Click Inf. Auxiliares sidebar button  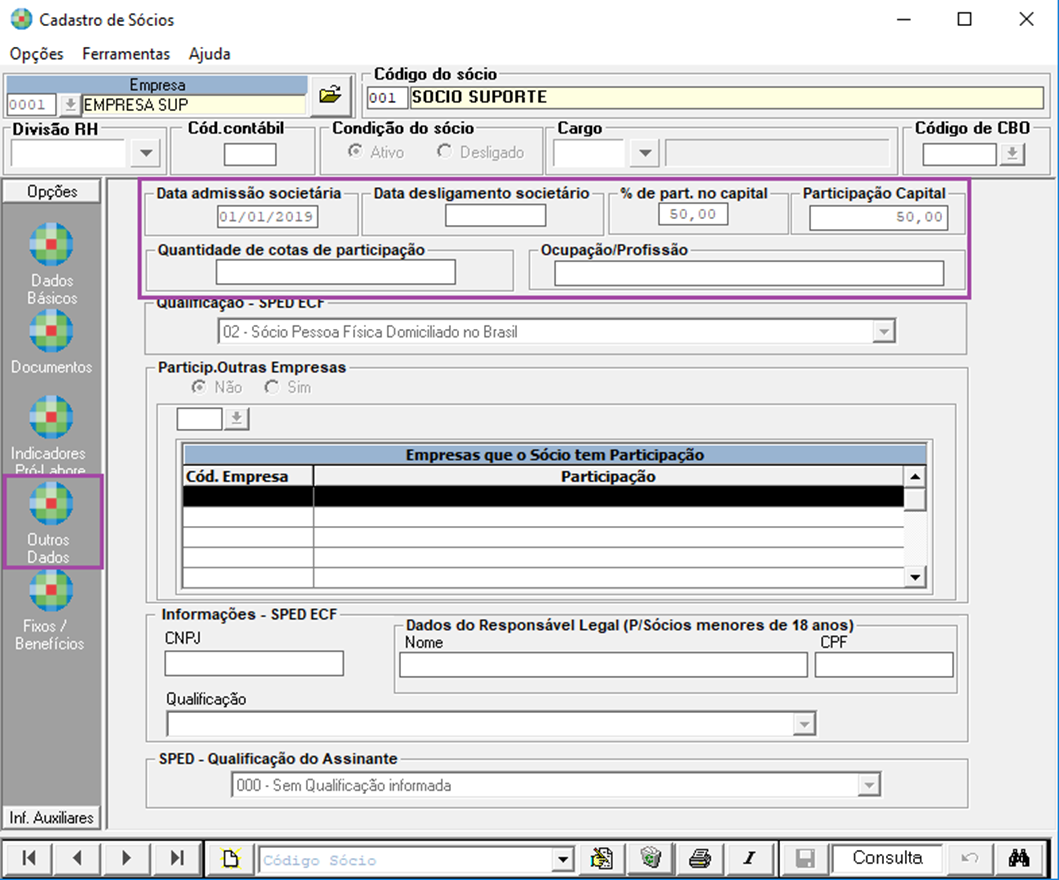[51, 817]
